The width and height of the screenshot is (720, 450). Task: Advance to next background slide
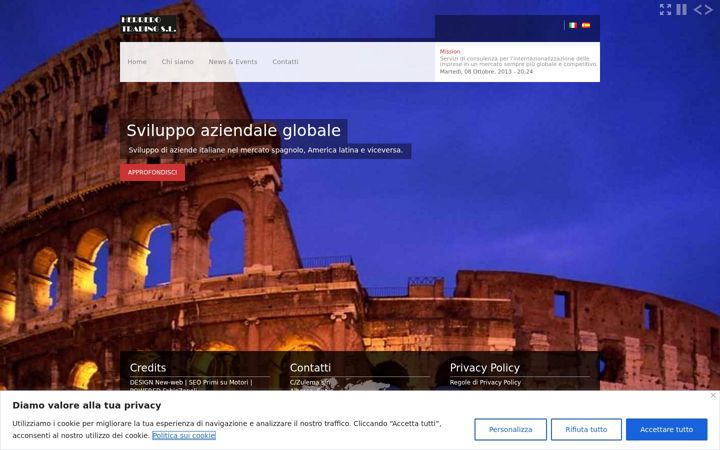[x=709, y=10]
